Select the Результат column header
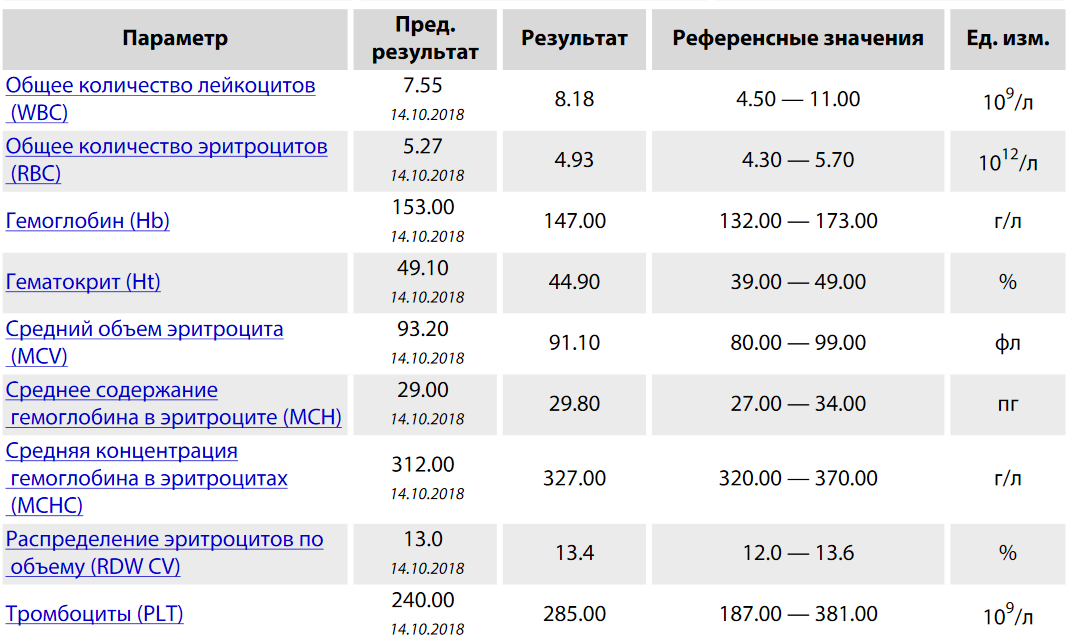1069x640 pixels. [x=574, y=39]
